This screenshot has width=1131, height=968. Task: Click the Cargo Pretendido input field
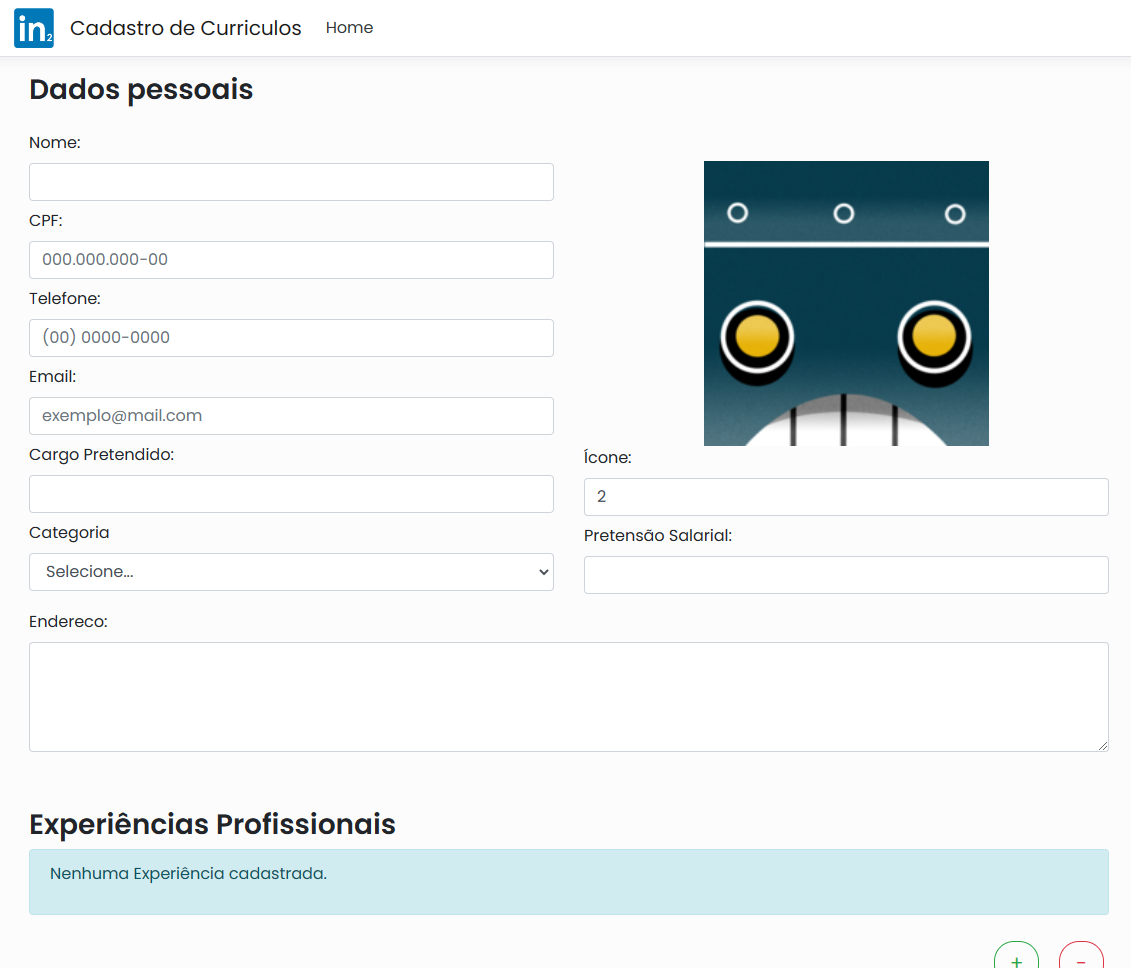[x=291, y=493]
